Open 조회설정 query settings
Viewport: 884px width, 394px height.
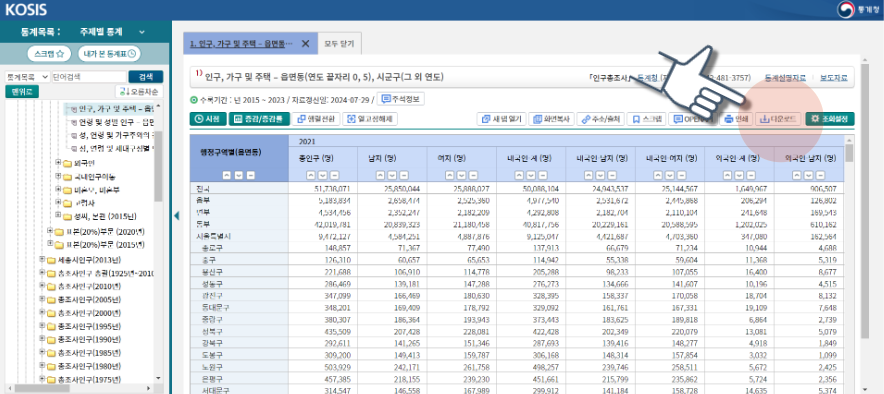point(830,119)
